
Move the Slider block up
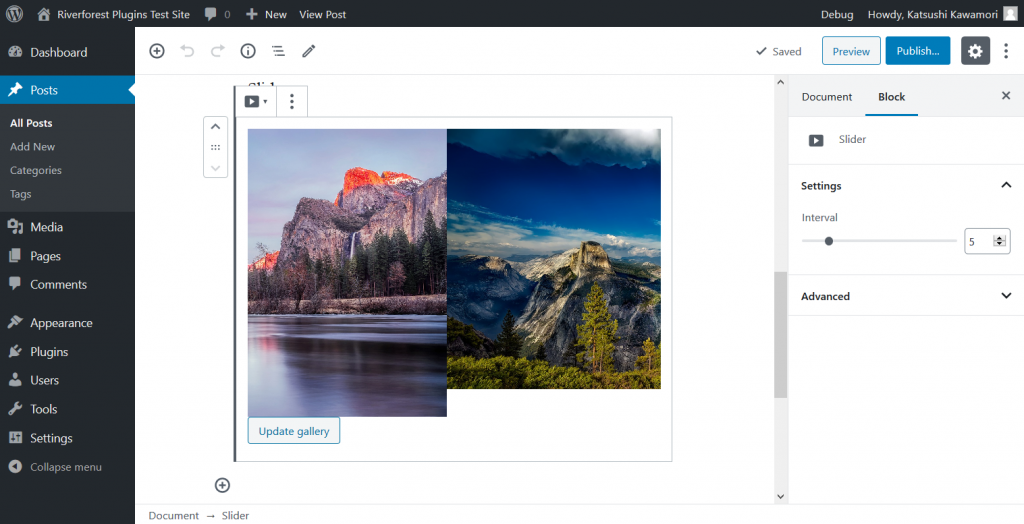(x=215, y=128)
